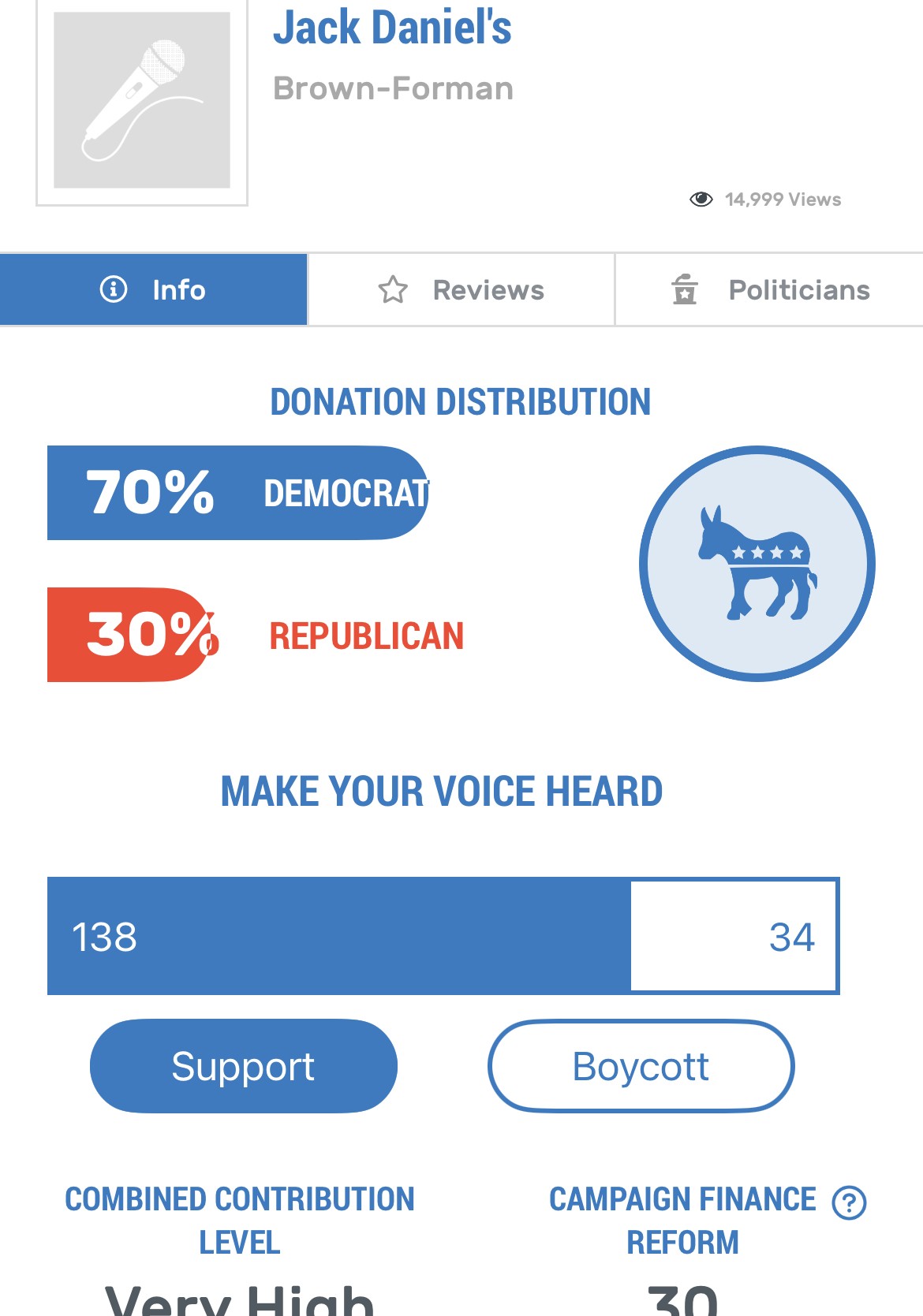
Task: Click the 34 boycott count section
Action: [734, 936]
